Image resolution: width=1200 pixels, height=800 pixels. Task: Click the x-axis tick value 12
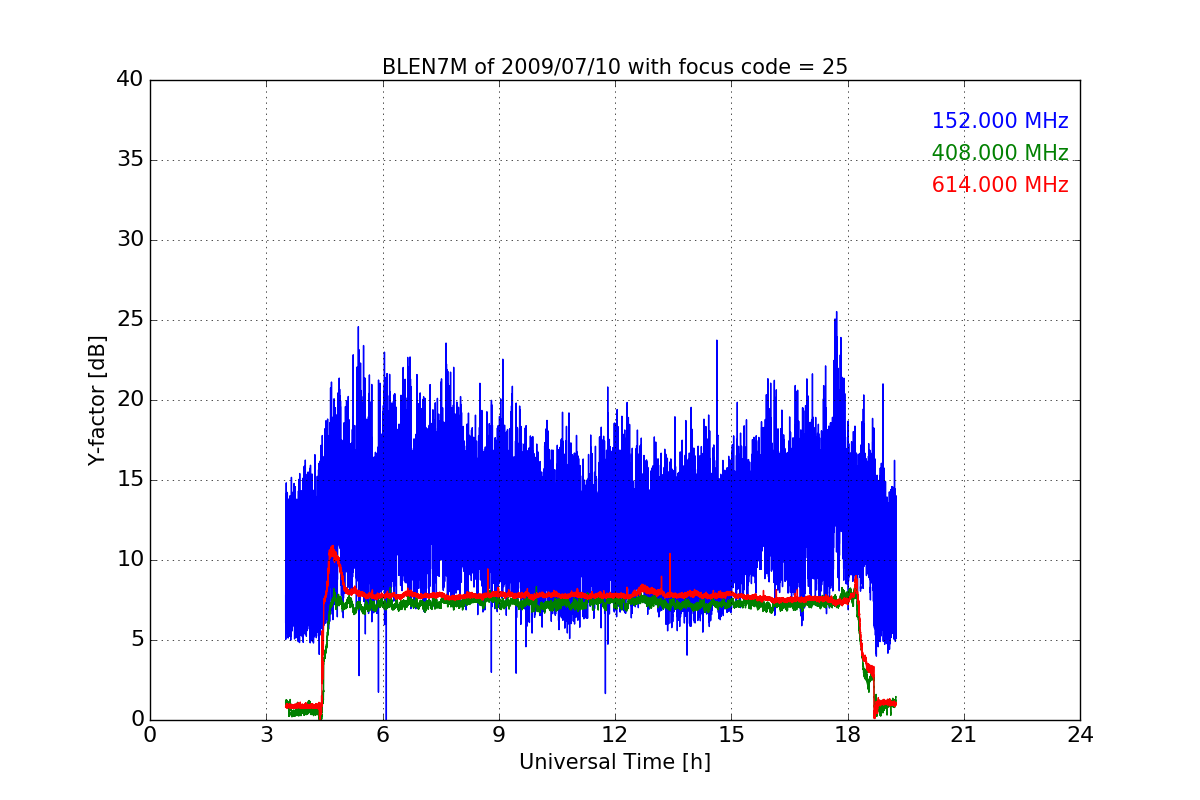tap(615, 735)
